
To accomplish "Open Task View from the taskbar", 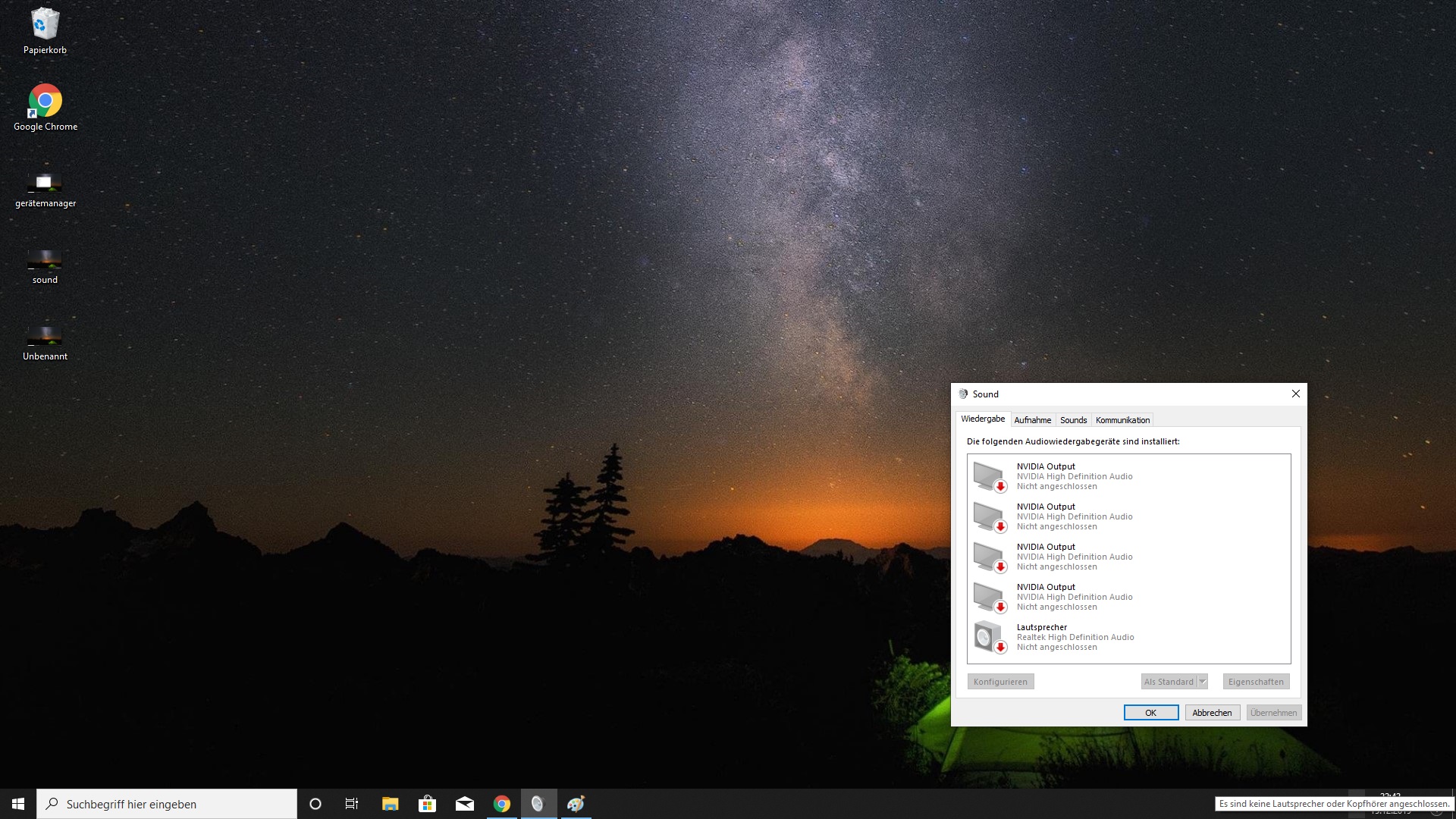I will tap(352, 804).
